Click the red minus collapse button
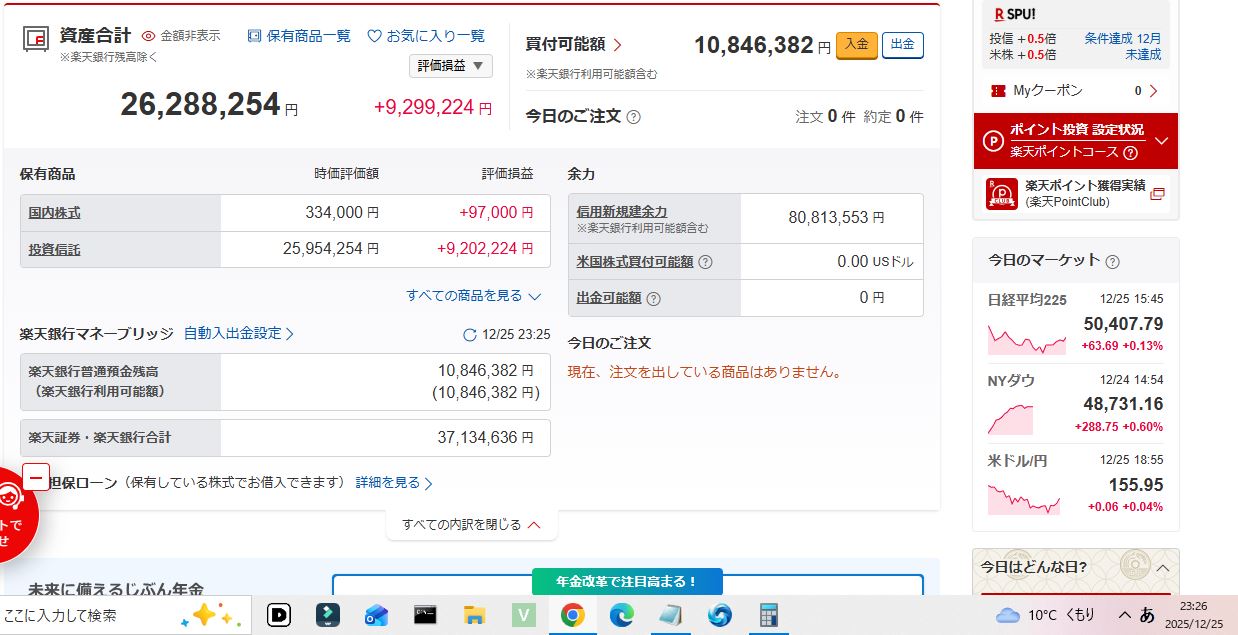Viewport: 1238px width, 635px height. pyautogui.click(x=36, y=477)
